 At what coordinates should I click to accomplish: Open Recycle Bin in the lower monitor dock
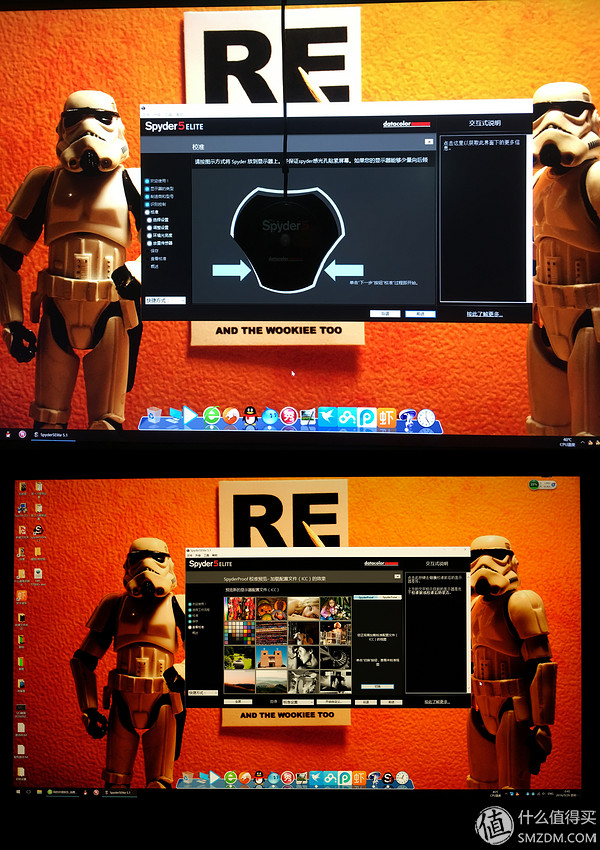[x=188, y=778]
